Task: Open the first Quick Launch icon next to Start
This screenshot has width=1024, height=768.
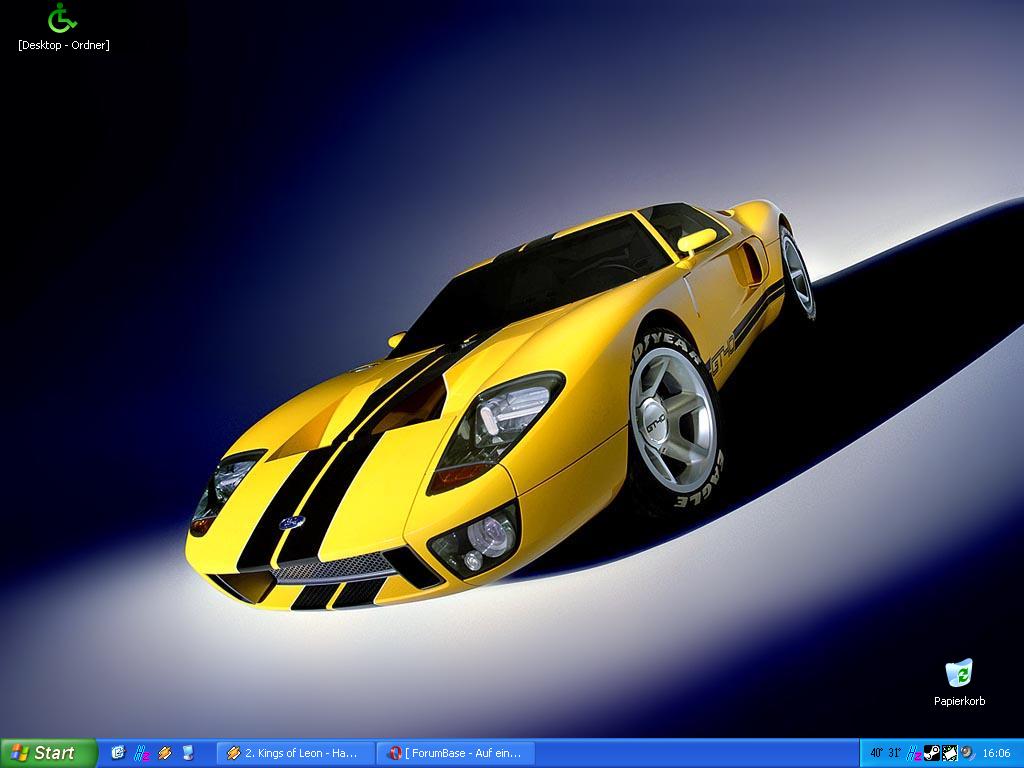Action: coord(118,753)
